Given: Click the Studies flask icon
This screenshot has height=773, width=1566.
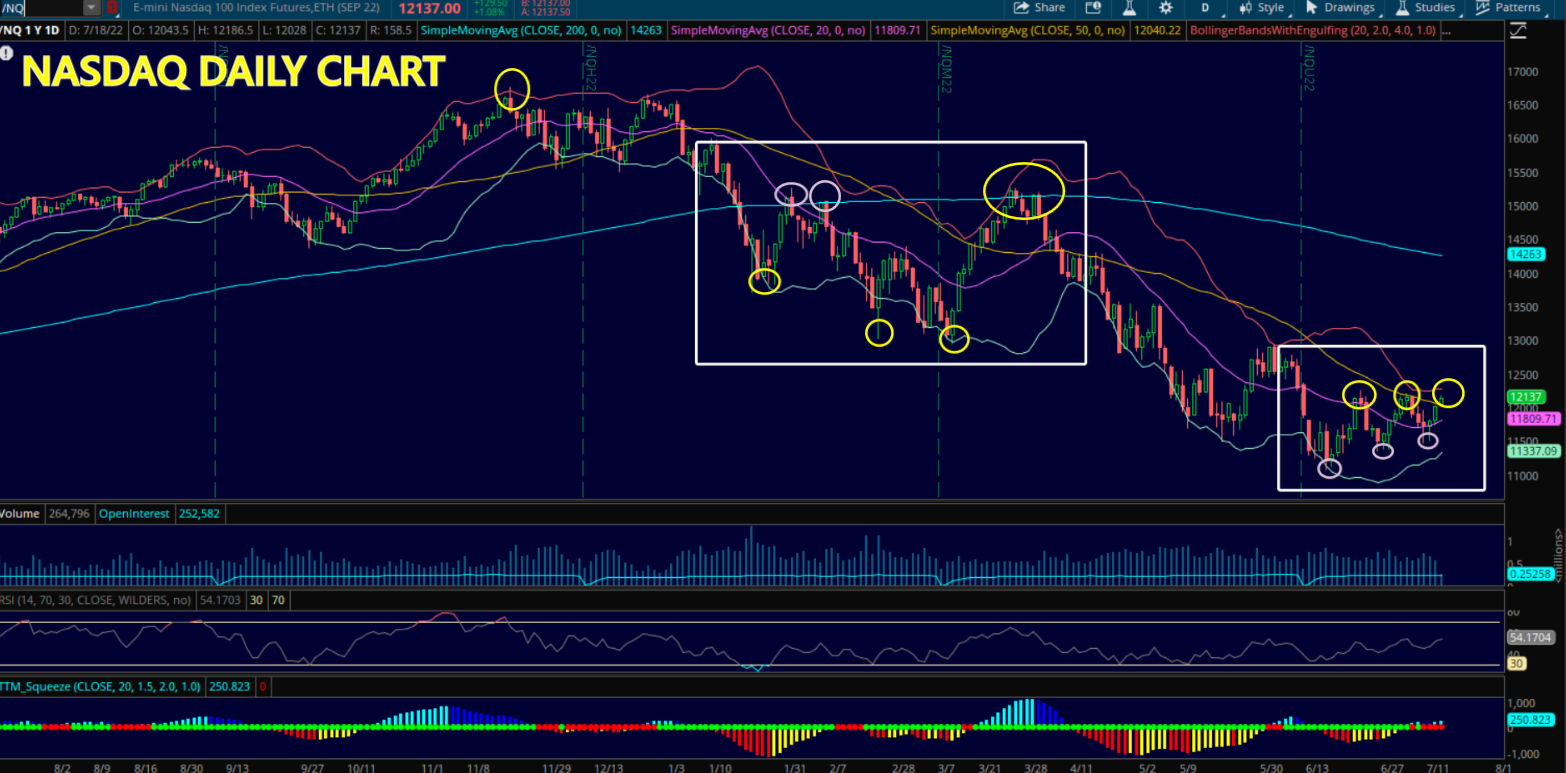Looking at the screenshot, I should pos(1402,7).
